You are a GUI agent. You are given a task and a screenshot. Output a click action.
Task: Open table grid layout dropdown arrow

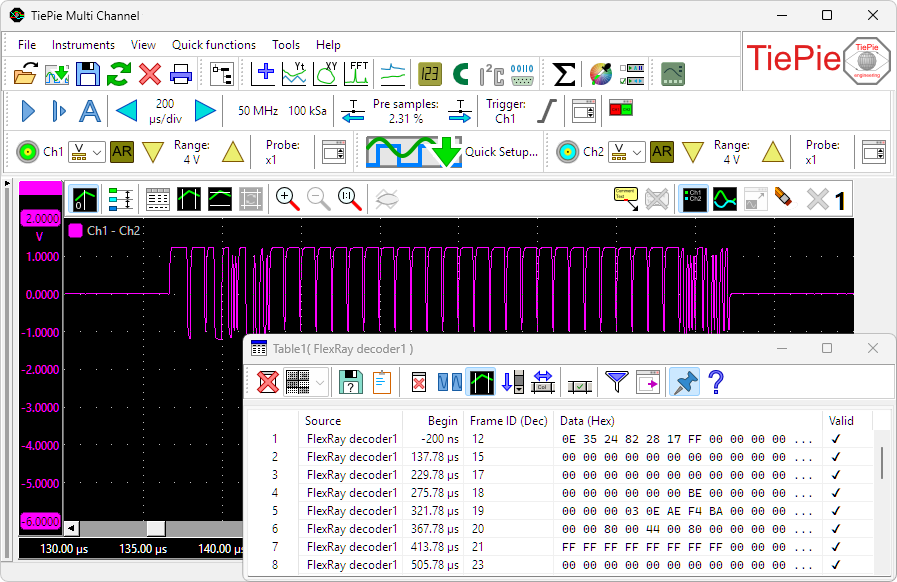coord(320,382)
